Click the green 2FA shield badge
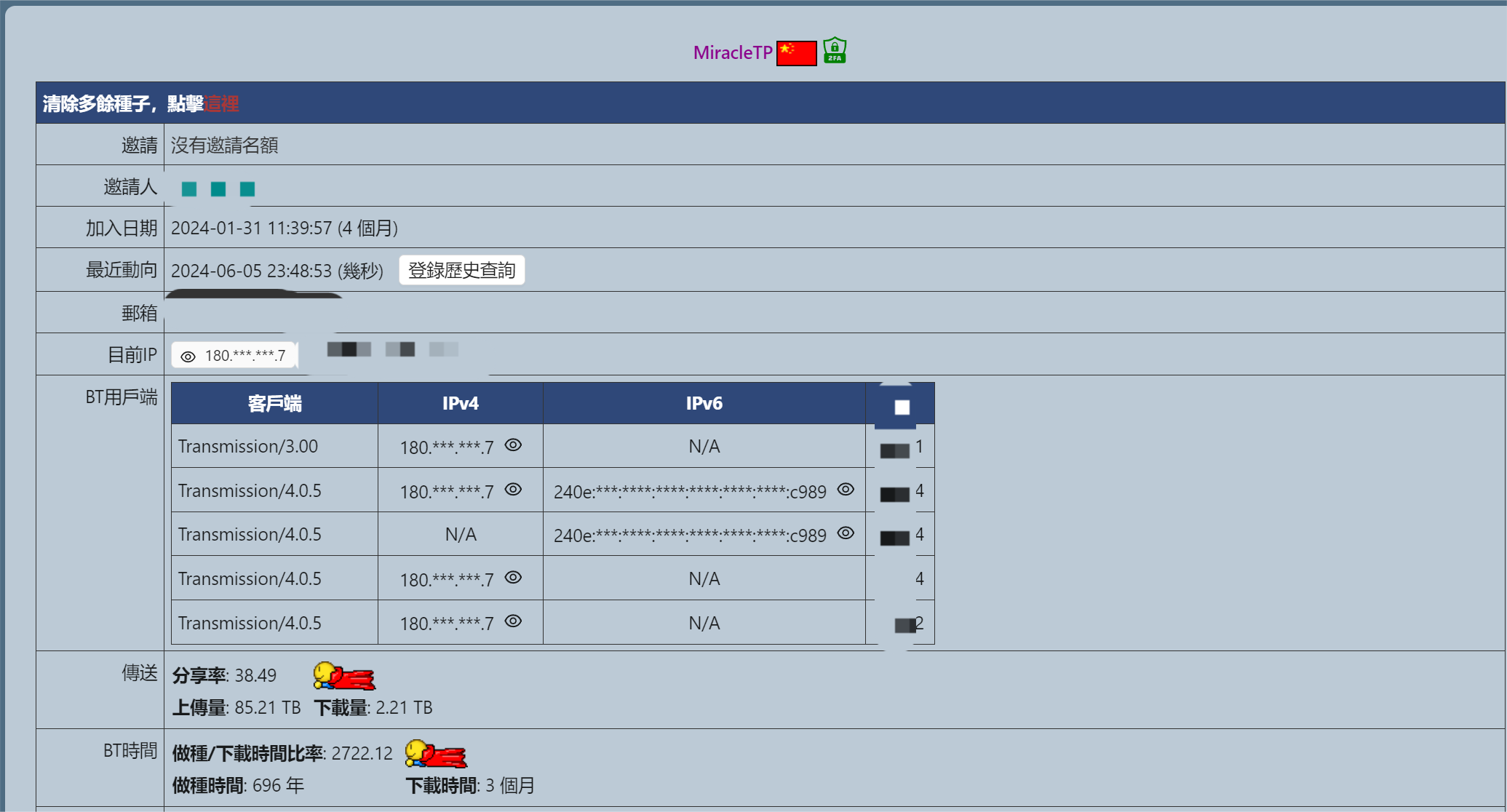Viewport: 1507px width, 812px height. pos(835,50)
